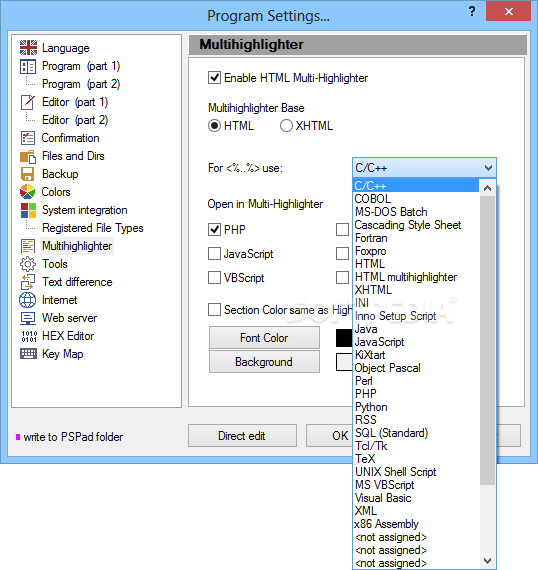The height and width of the screenshot is (570, 538).
Task: Choose Object Pascal from the list
Action: [x=416, y=368]
